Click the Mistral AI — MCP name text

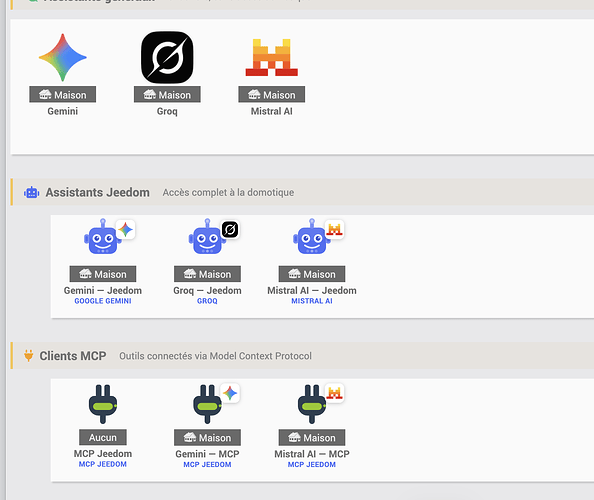312,454
